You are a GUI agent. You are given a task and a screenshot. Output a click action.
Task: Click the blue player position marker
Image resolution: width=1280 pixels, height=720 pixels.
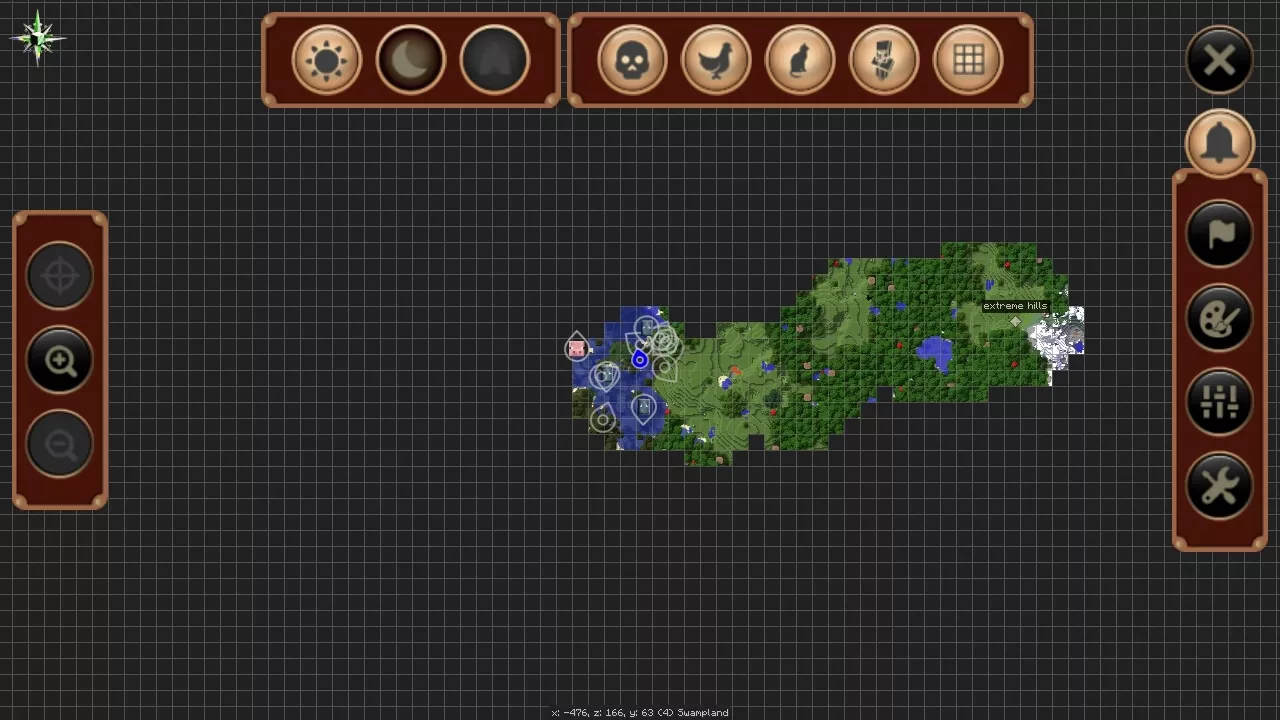tap(640, 360)
